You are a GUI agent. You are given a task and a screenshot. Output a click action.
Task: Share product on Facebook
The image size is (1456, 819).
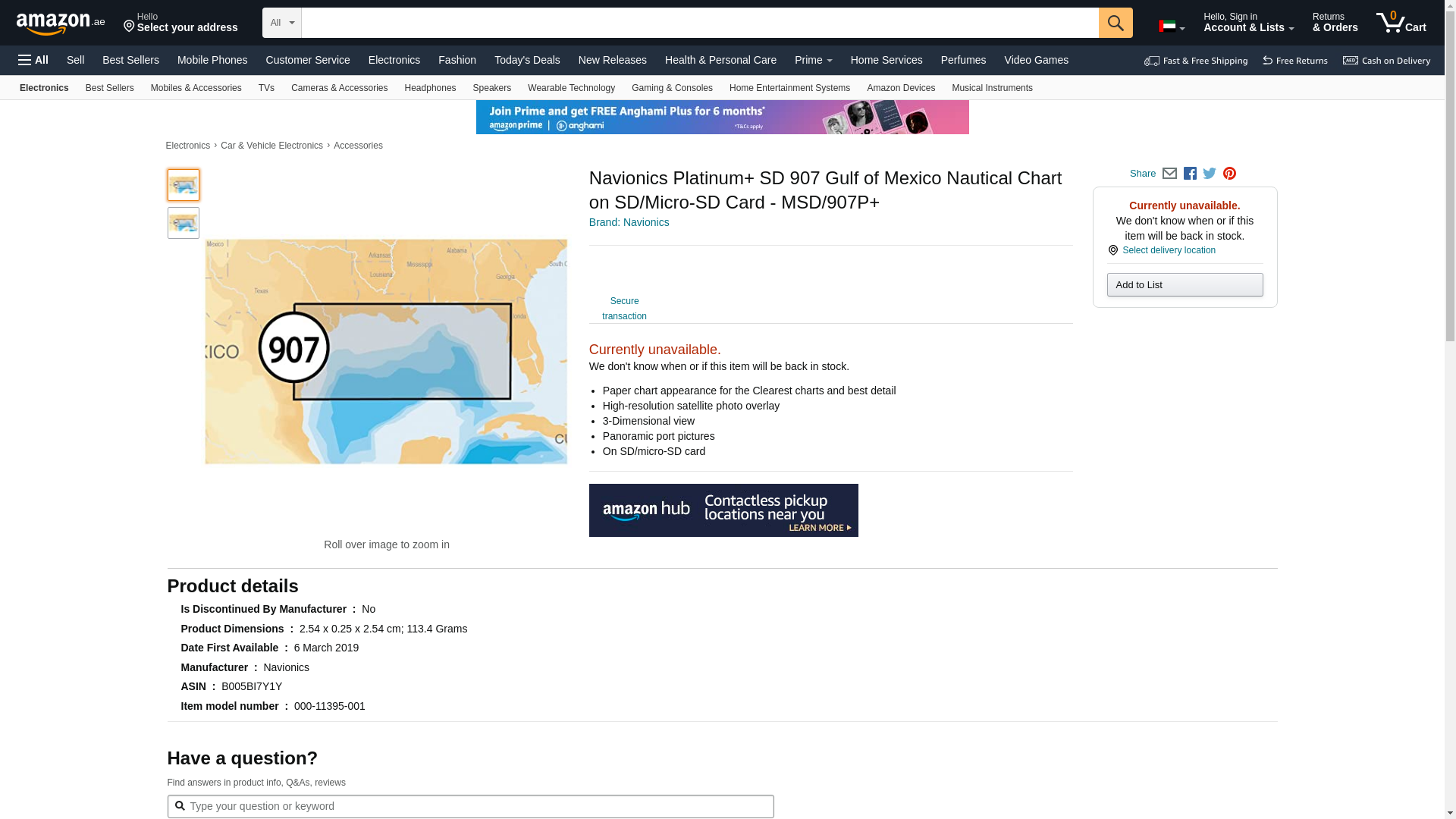click(x=1190, y=174)
